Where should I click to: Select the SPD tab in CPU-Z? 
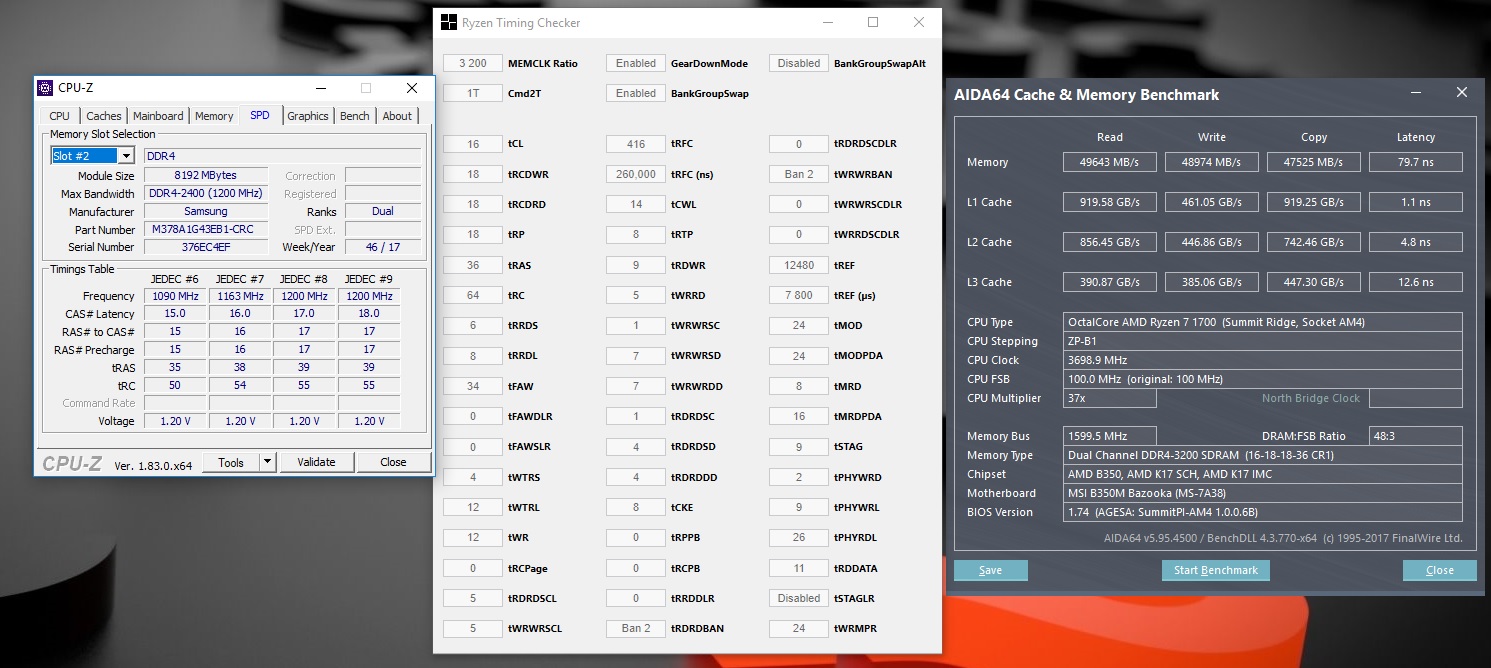pos(260,115)
